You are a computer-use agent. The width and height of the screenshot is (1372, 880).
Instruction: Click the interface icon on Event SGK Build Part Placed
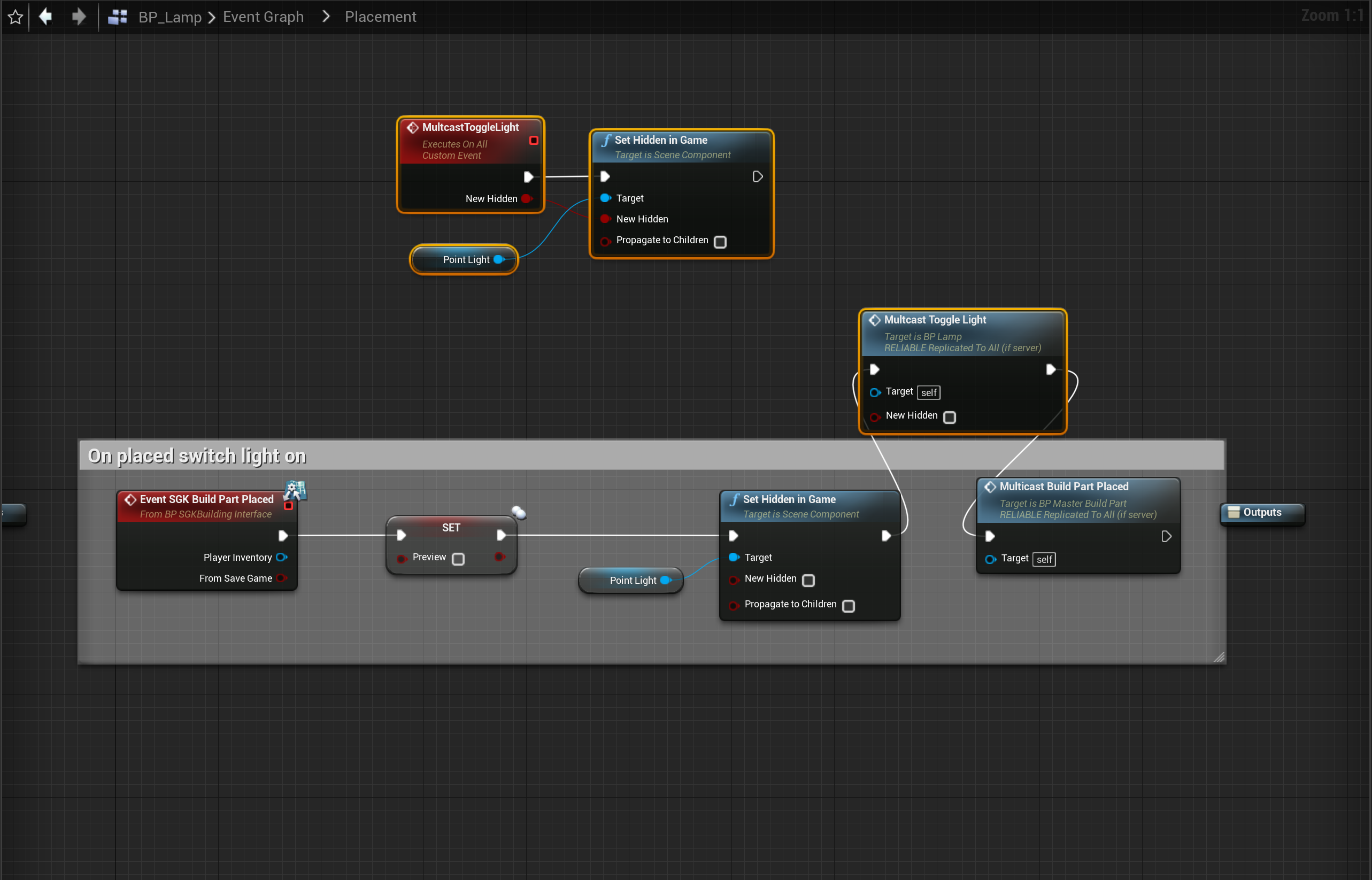pyautogui.click(x=296, y=490)
